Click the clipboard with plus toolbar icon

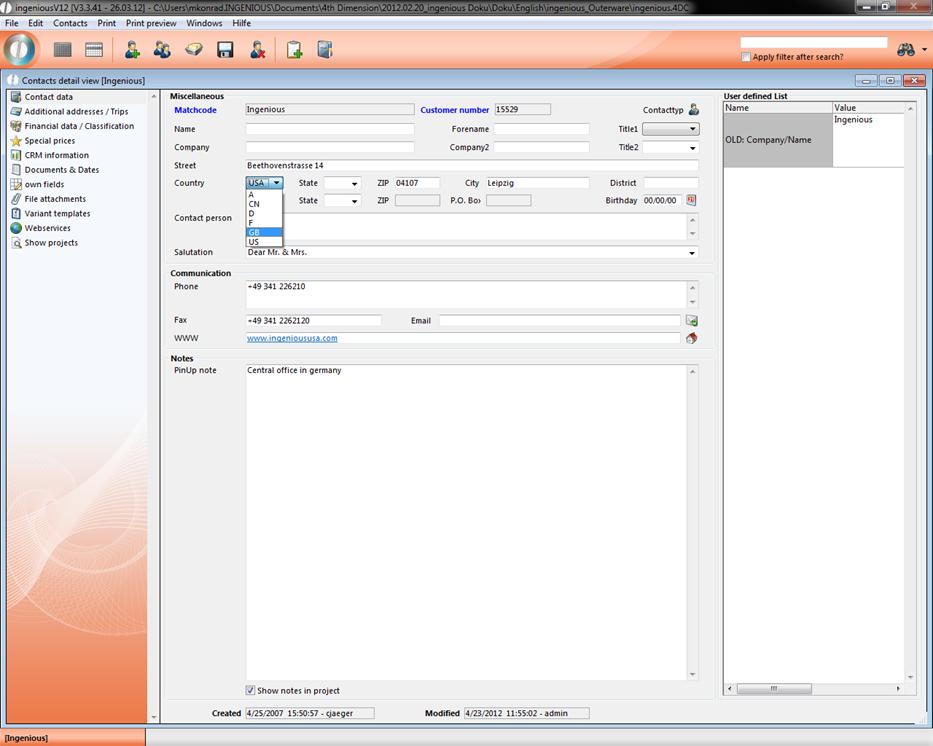pyautogui.click(x=294, y=50)
